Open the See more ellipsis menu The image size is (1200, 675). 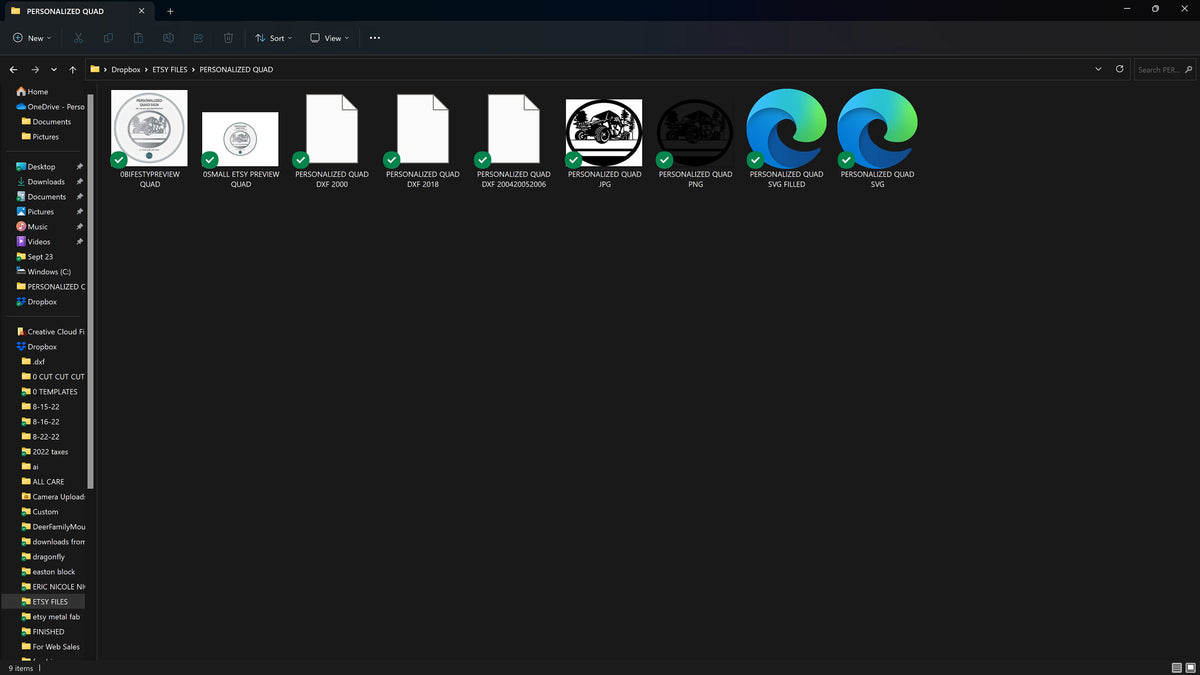(x=375, y=38)
